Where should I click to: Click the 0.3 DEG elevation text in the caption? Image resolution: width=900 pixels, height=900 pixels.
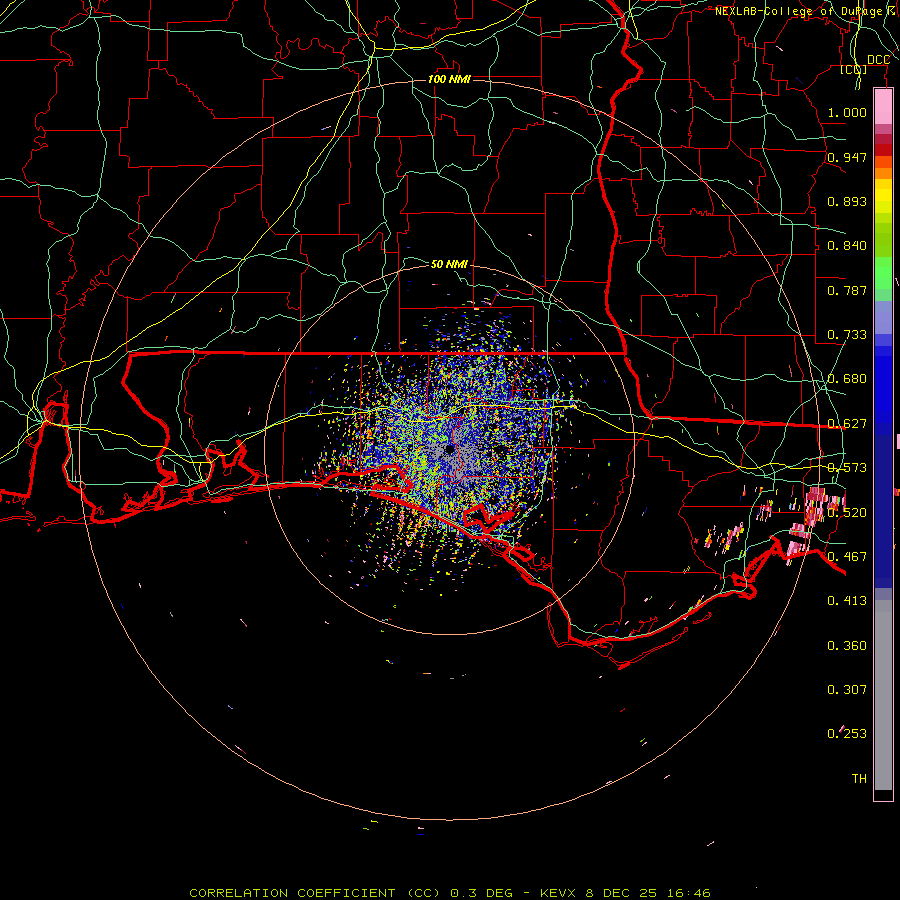coord(481,893)
